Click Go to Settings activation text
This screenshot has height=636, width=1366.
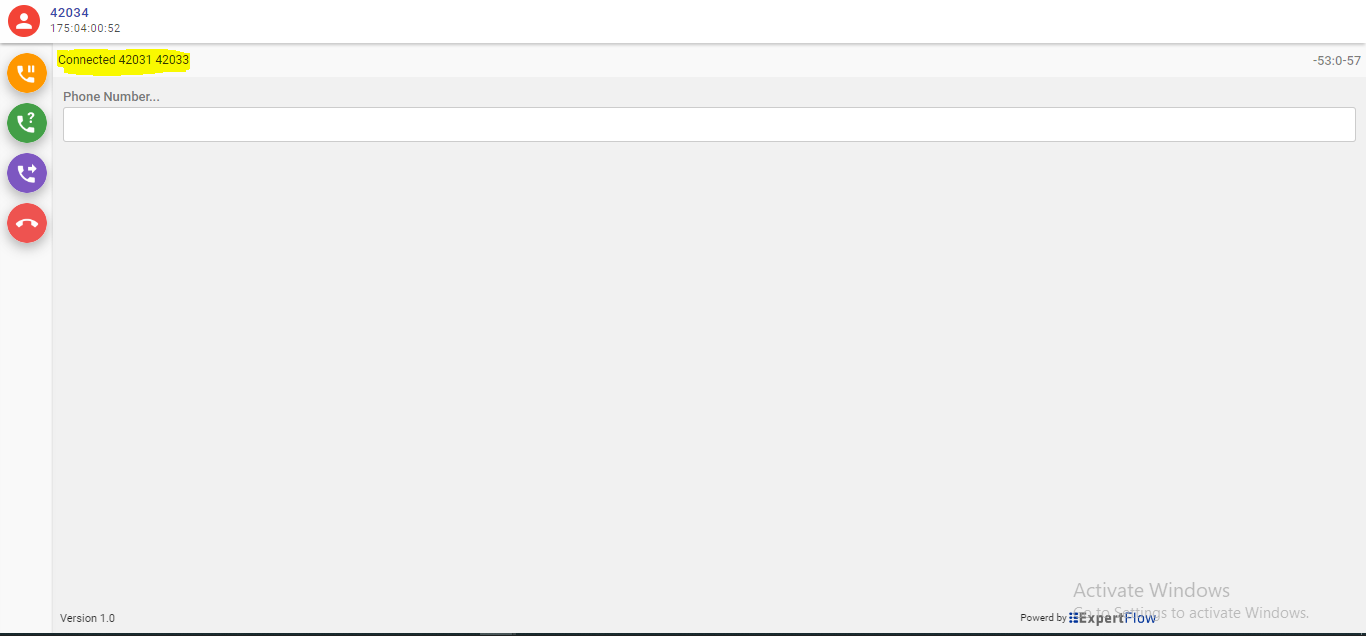(x=1191, y=613)
